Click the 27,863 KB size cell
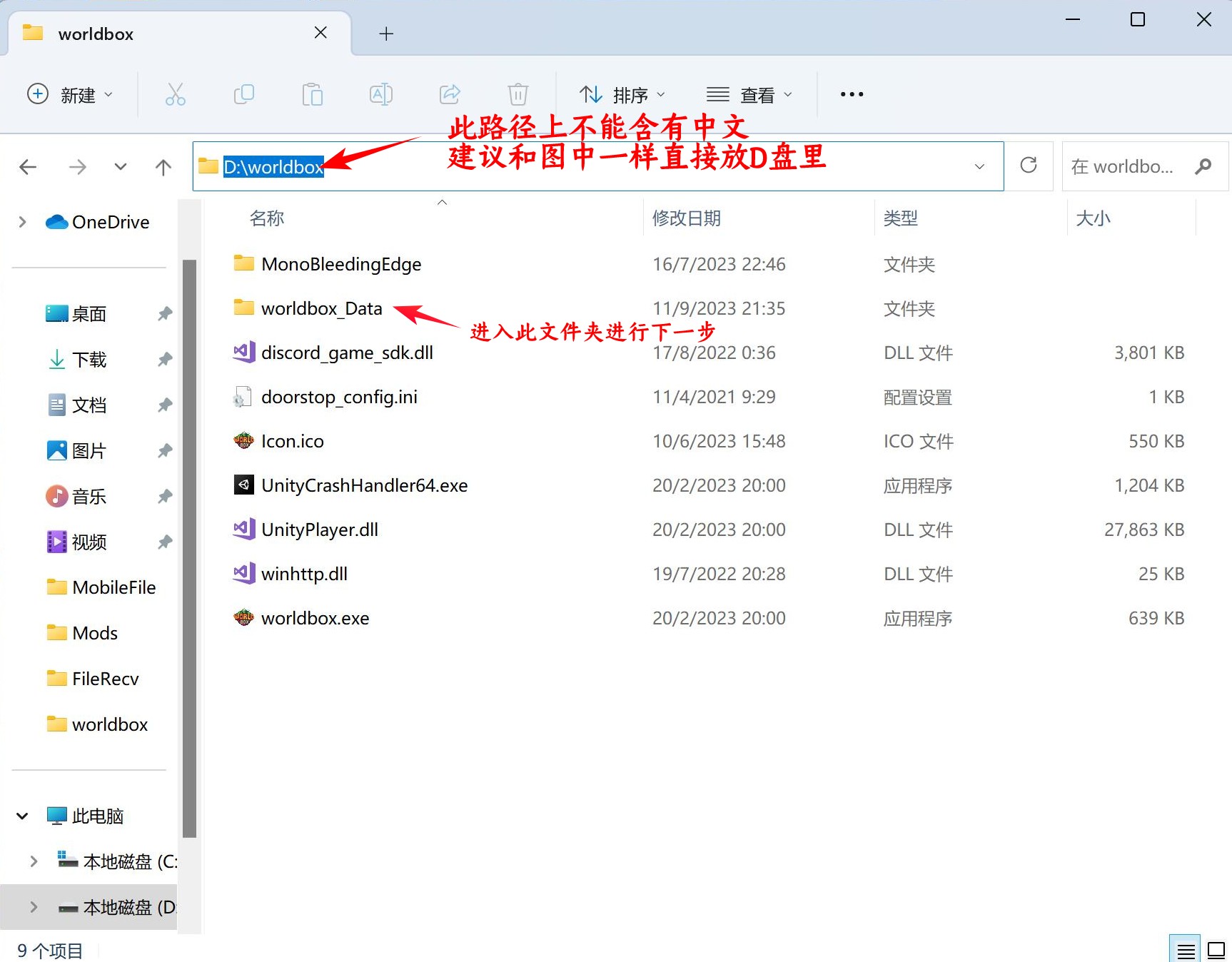The width and height of the screenshot is (1232, 962). 1144,530
